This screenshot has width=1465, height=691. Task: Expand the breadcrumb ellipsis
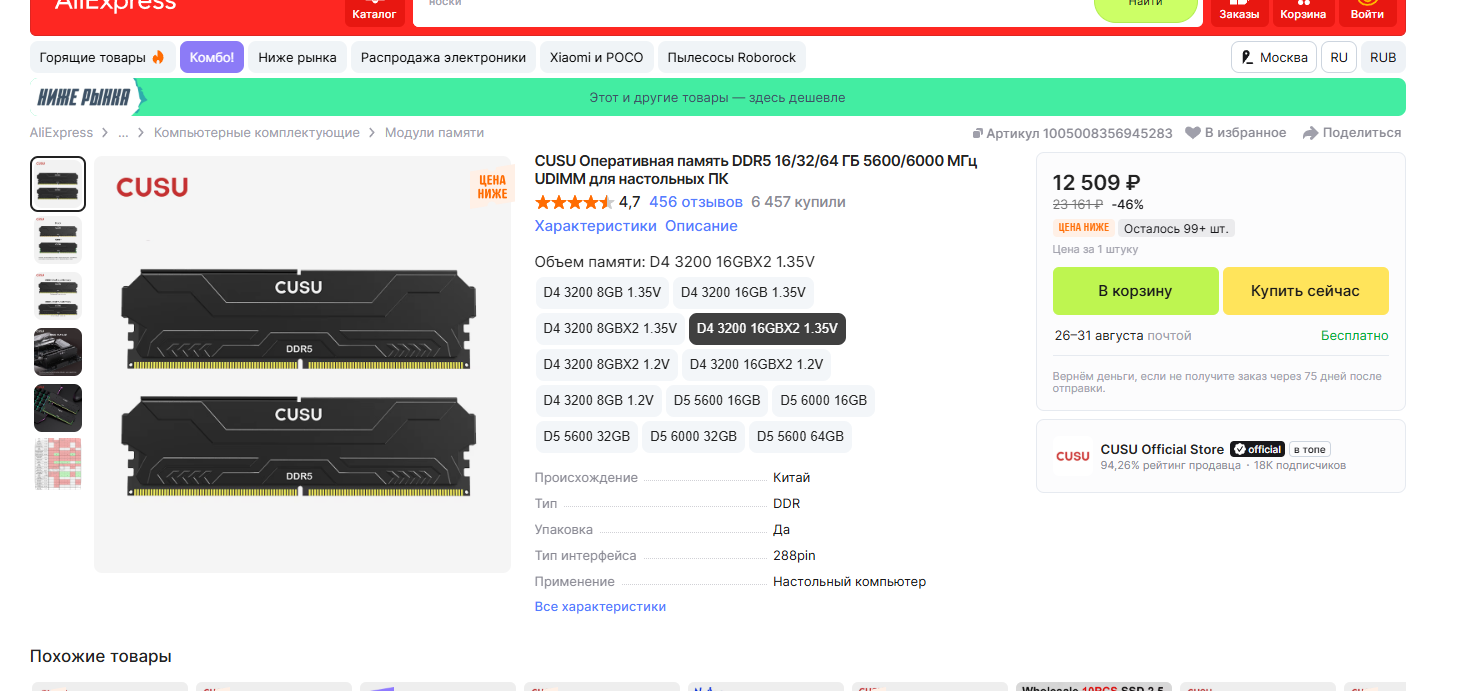coord(123,132)
